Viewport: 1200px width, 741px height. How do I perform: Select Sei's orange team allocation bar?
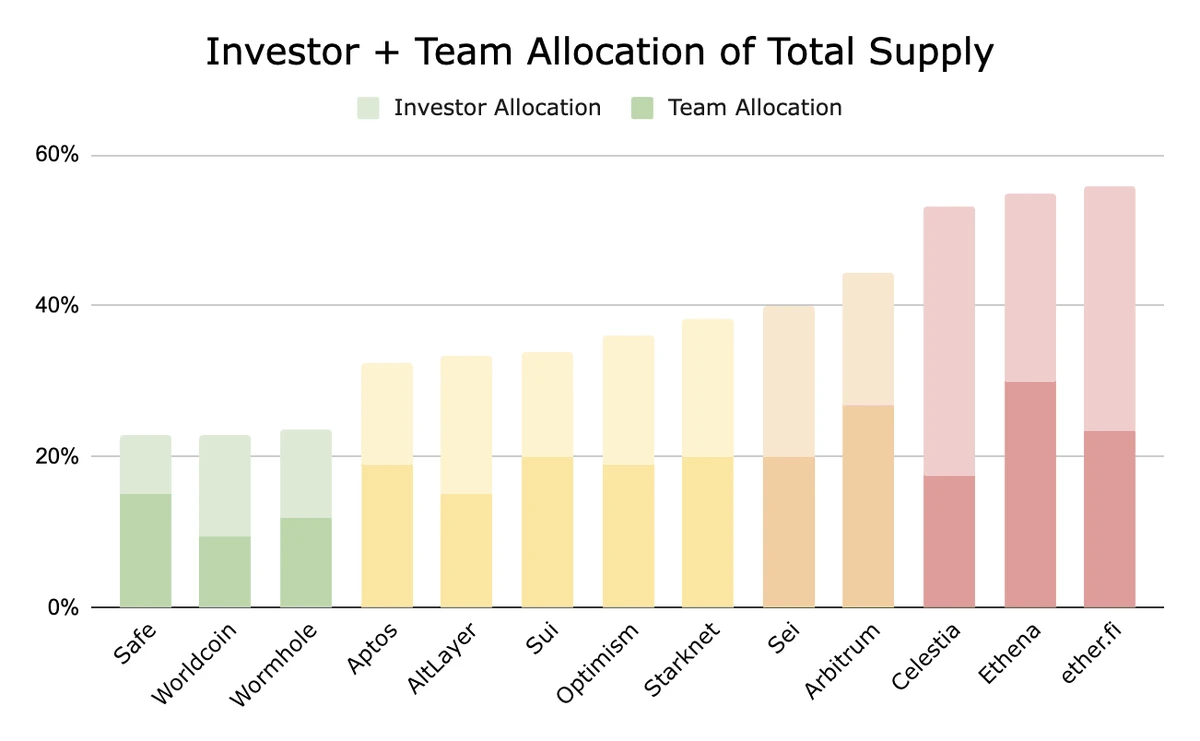(788, 532)
